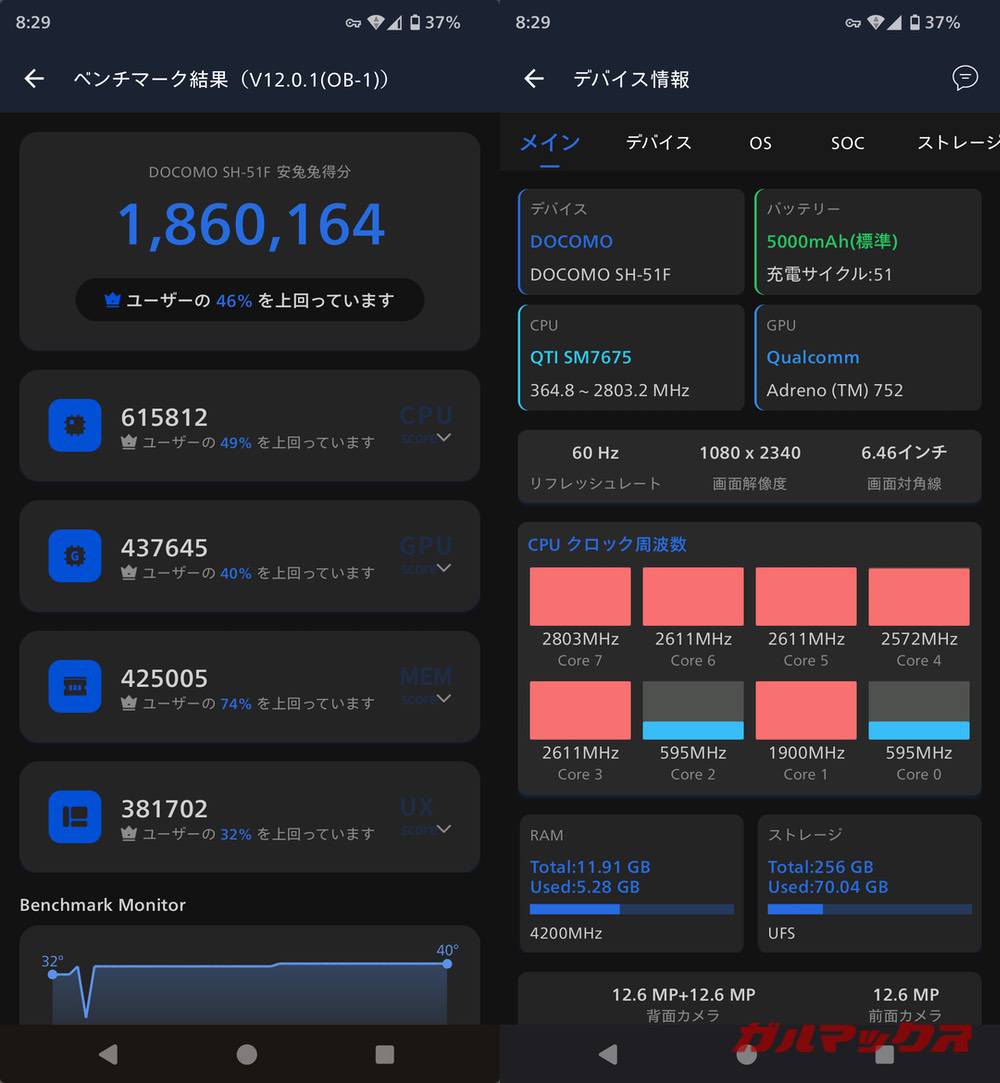Tap right status bar Wi-Fi icon

click(x=875, y=23)
